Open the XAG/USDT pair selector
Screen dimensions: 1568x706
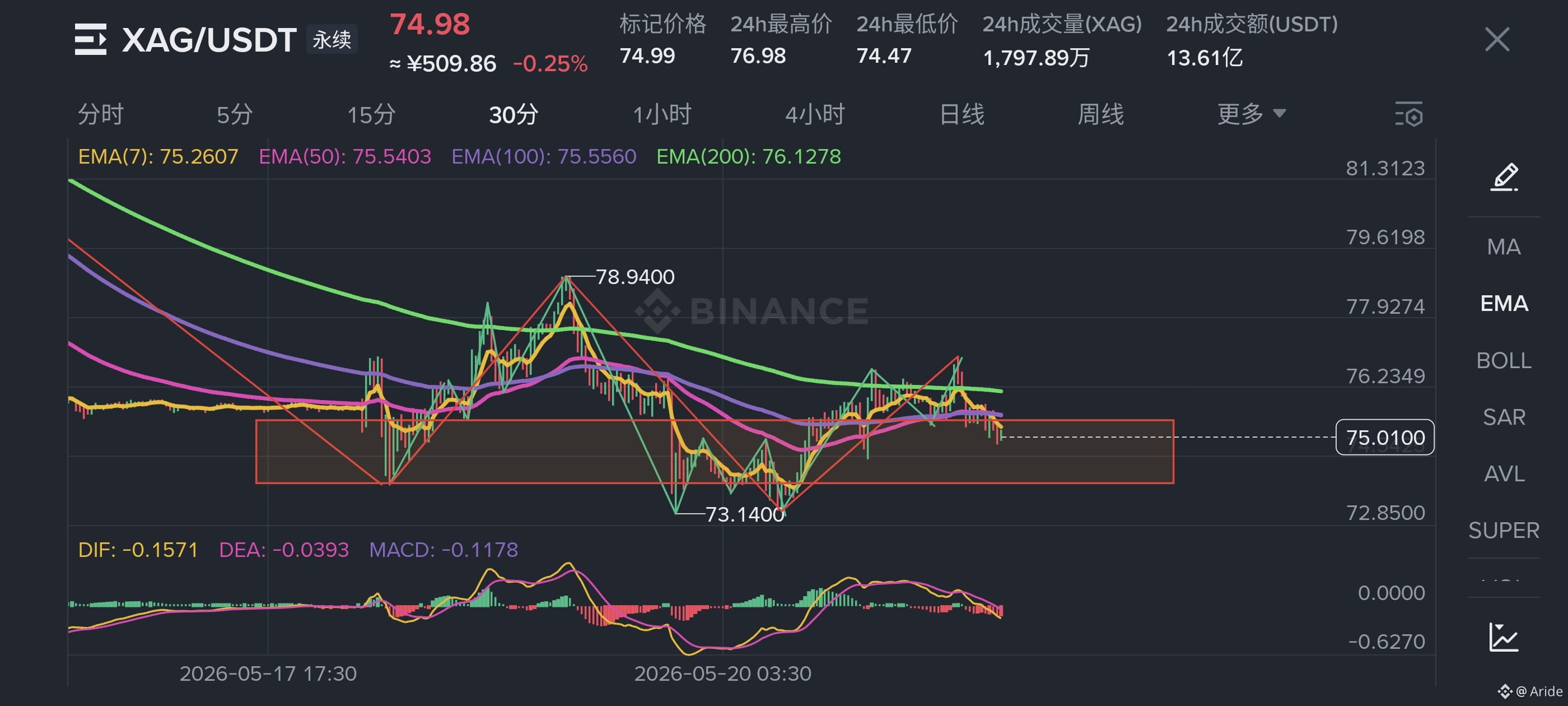[x=209, y=40]
